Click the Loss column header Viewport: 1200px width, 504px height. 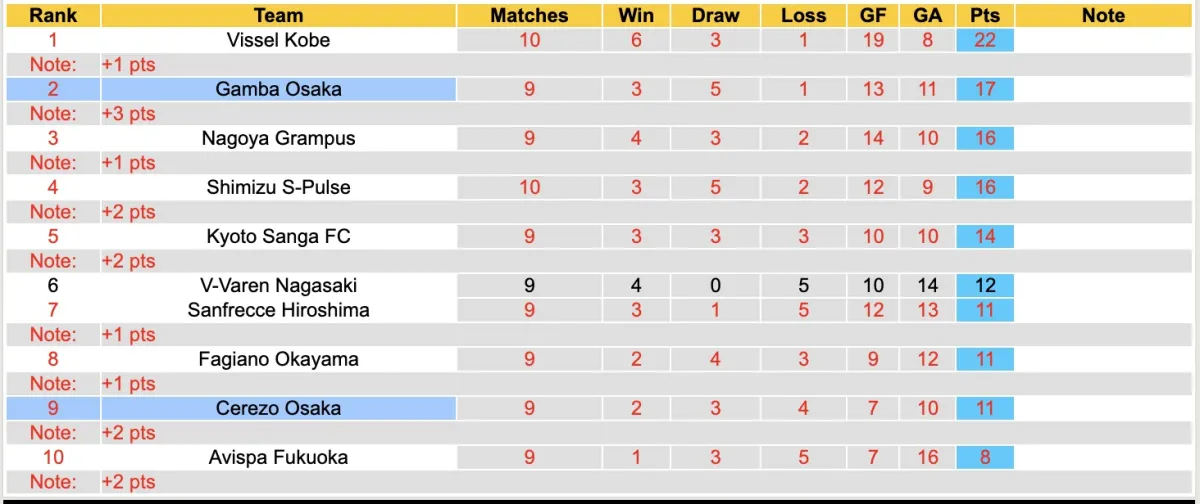(803, 16)
